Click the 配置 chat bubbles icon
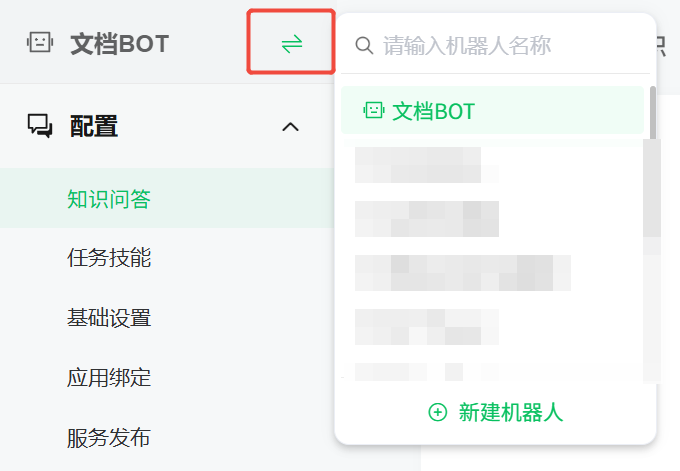680x471 pixels. point(40,126)
